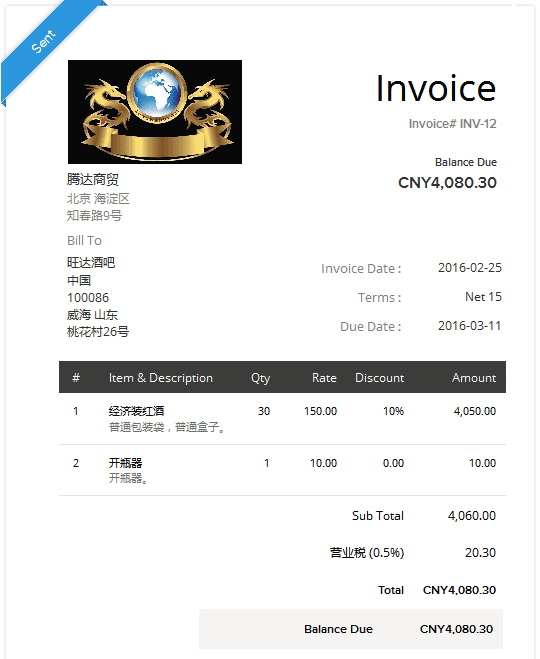The image size is (540, 659).
Task: Click address line 知春路9号
Action: pyautogui.click(x=94, y=216)
